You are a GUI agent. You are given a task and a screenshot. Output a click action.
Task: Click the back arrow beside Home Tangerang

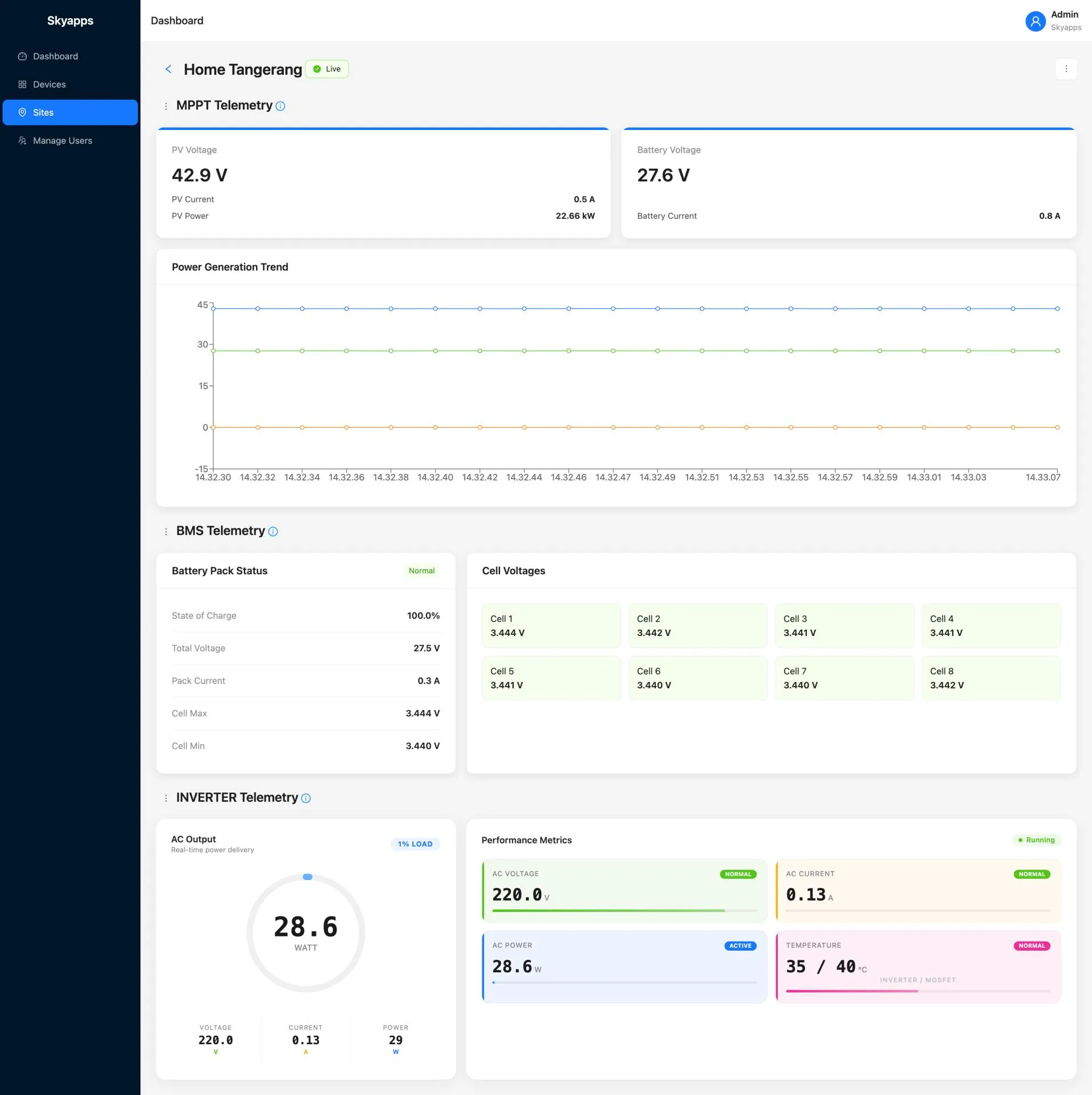tap(168, 69)
